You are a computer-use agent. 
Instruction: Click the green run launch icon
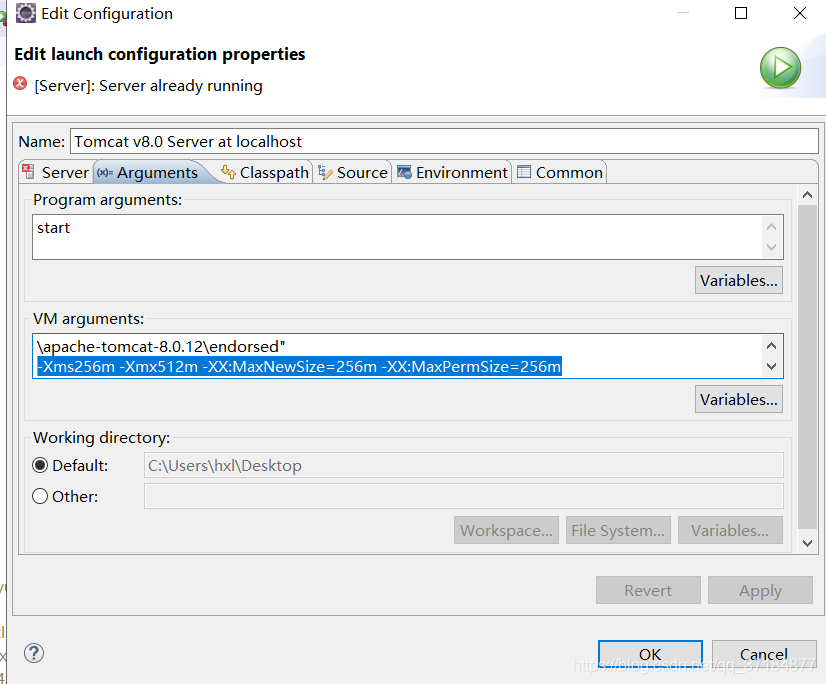[x=780, y=68]
